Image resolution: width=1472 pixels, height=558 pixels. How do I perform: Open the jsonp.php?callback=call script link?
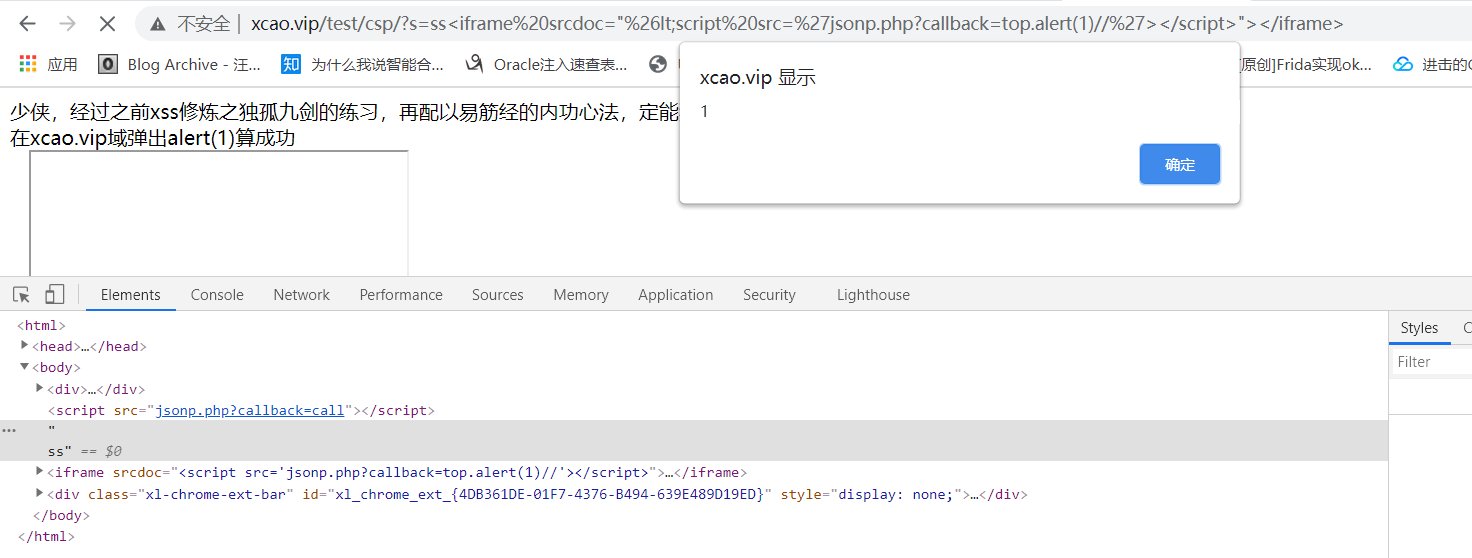coord(250,410)
